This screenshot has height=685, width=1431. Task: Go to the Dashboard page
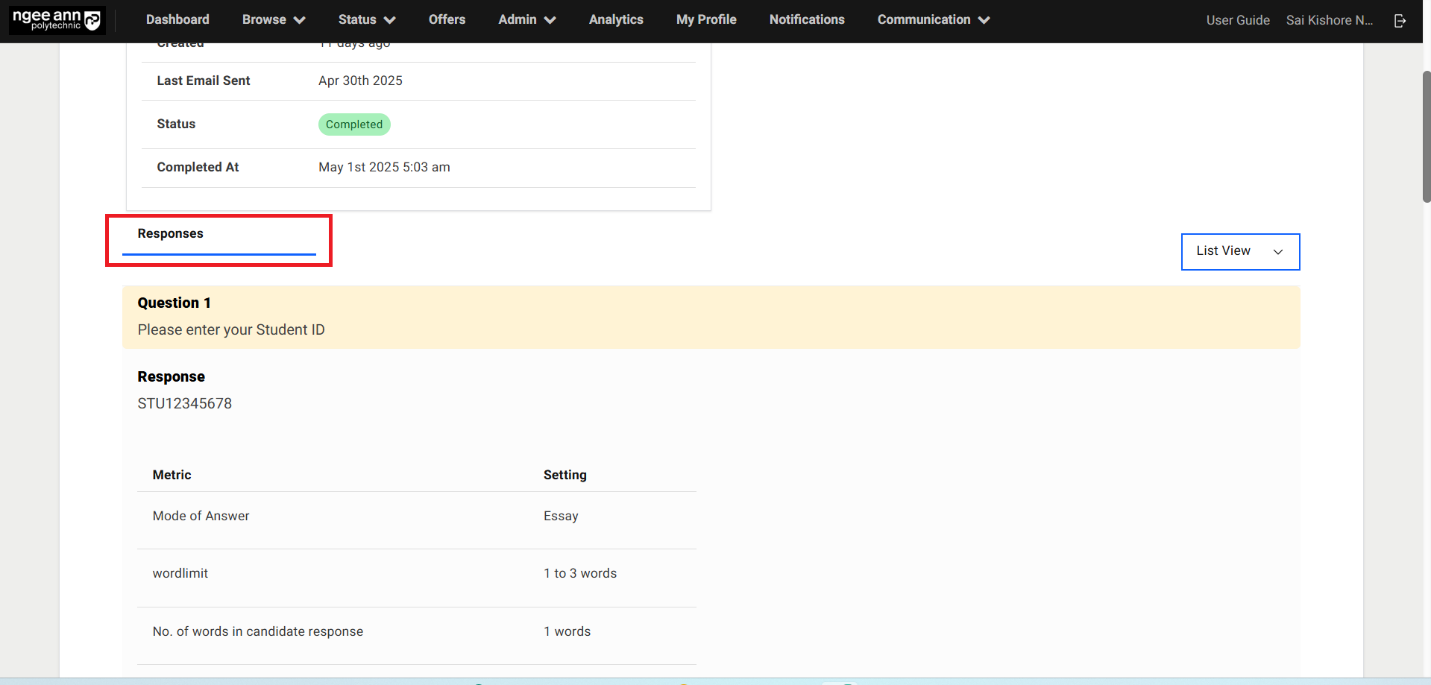pos(177,20)
